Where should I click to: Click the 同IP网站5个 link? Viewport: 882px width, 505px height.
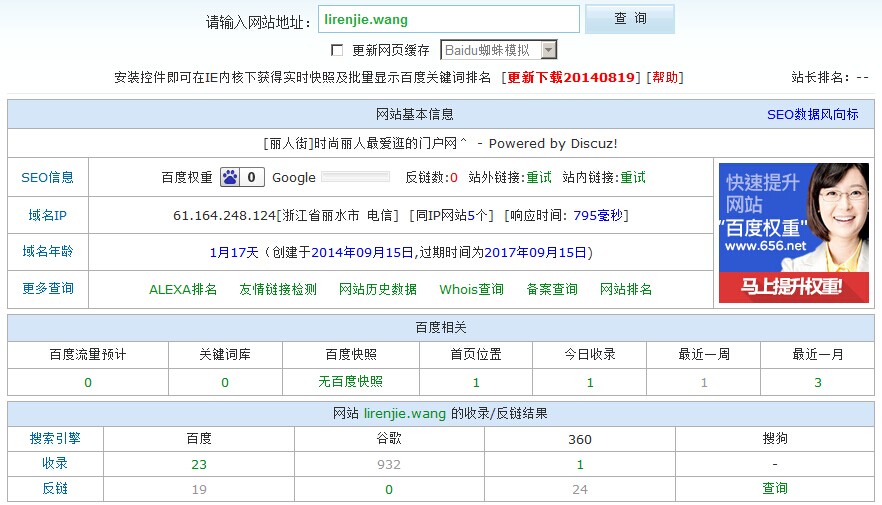pyautogui.click(x=452, y=215)
